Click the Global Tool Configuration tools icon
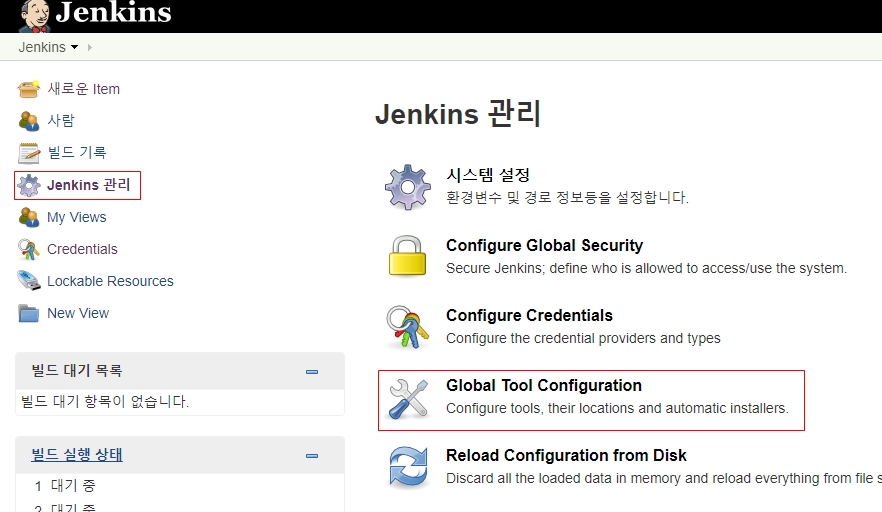Screen dimensions: 882x512 pyautogui.click(x=408, y=399)
